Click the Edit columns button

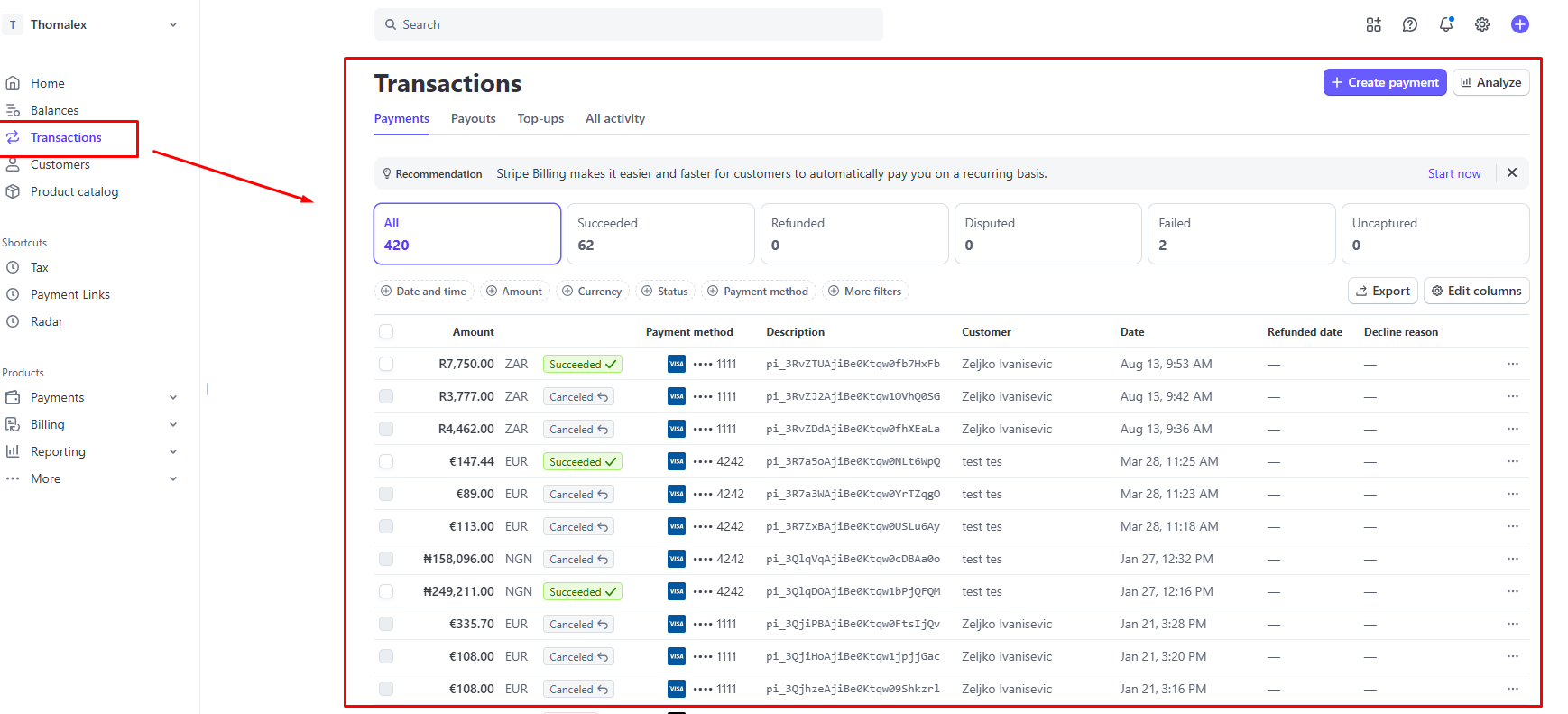1477,291
